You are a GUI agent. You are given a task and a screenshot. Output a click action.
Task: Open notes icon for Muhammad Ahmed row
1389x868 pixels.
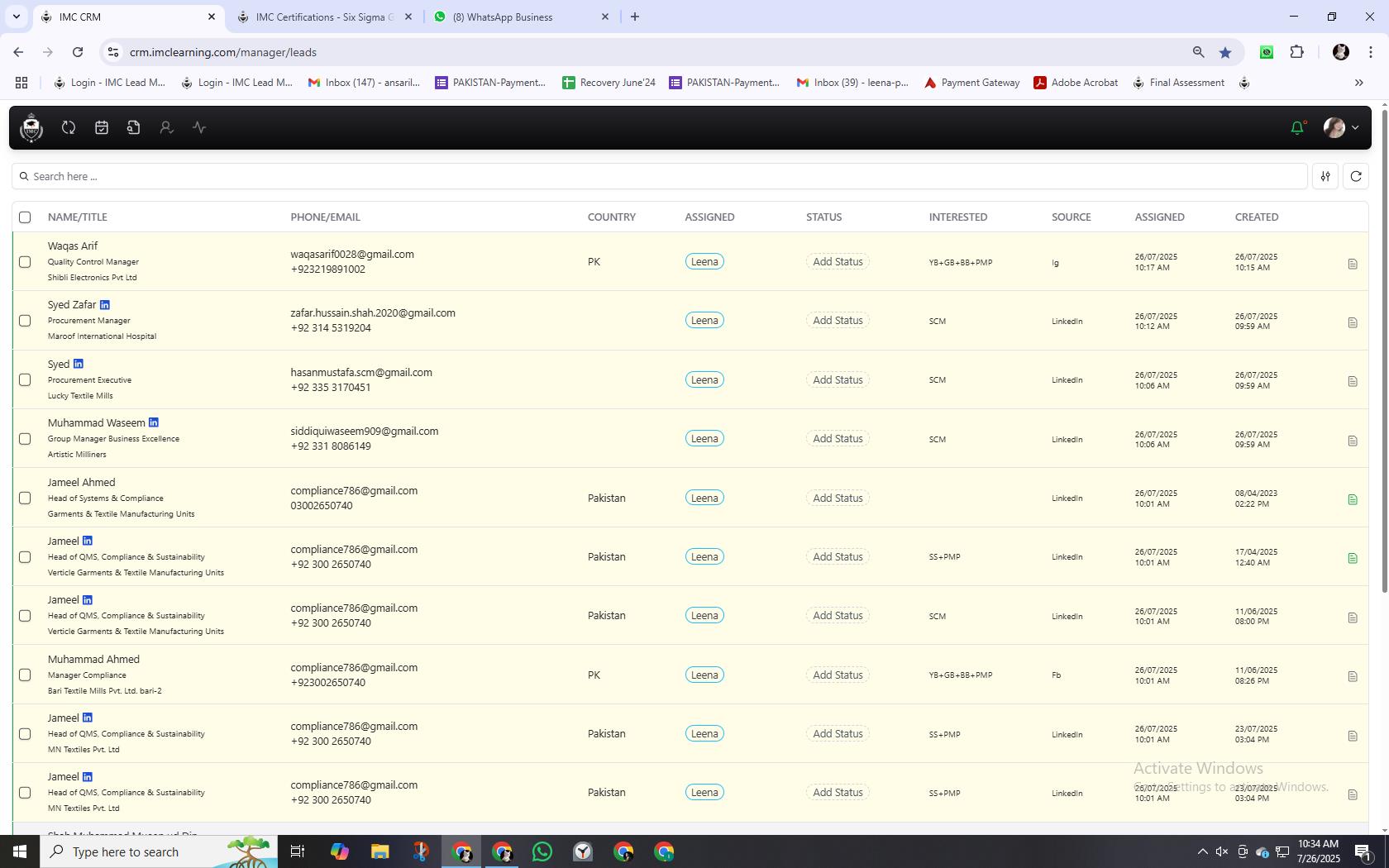(x=1353, y=676)
